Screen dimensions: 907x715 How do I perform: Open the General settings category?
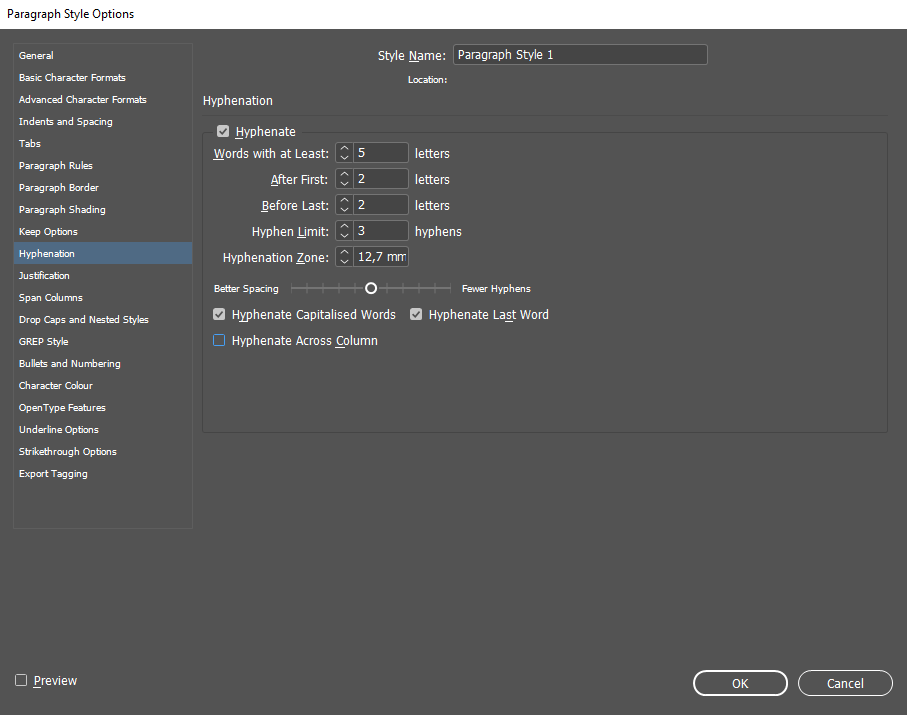37,56
